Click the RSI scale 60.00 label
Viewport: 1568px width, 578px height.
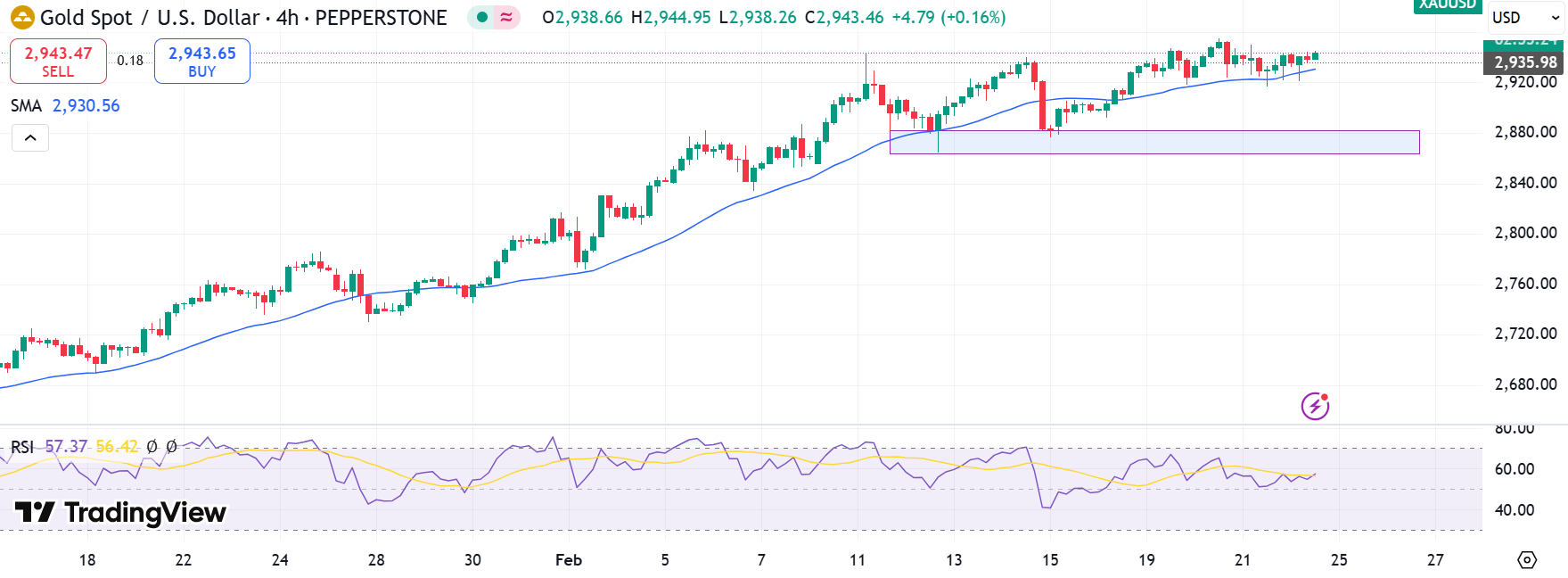tap(1515, 469)
